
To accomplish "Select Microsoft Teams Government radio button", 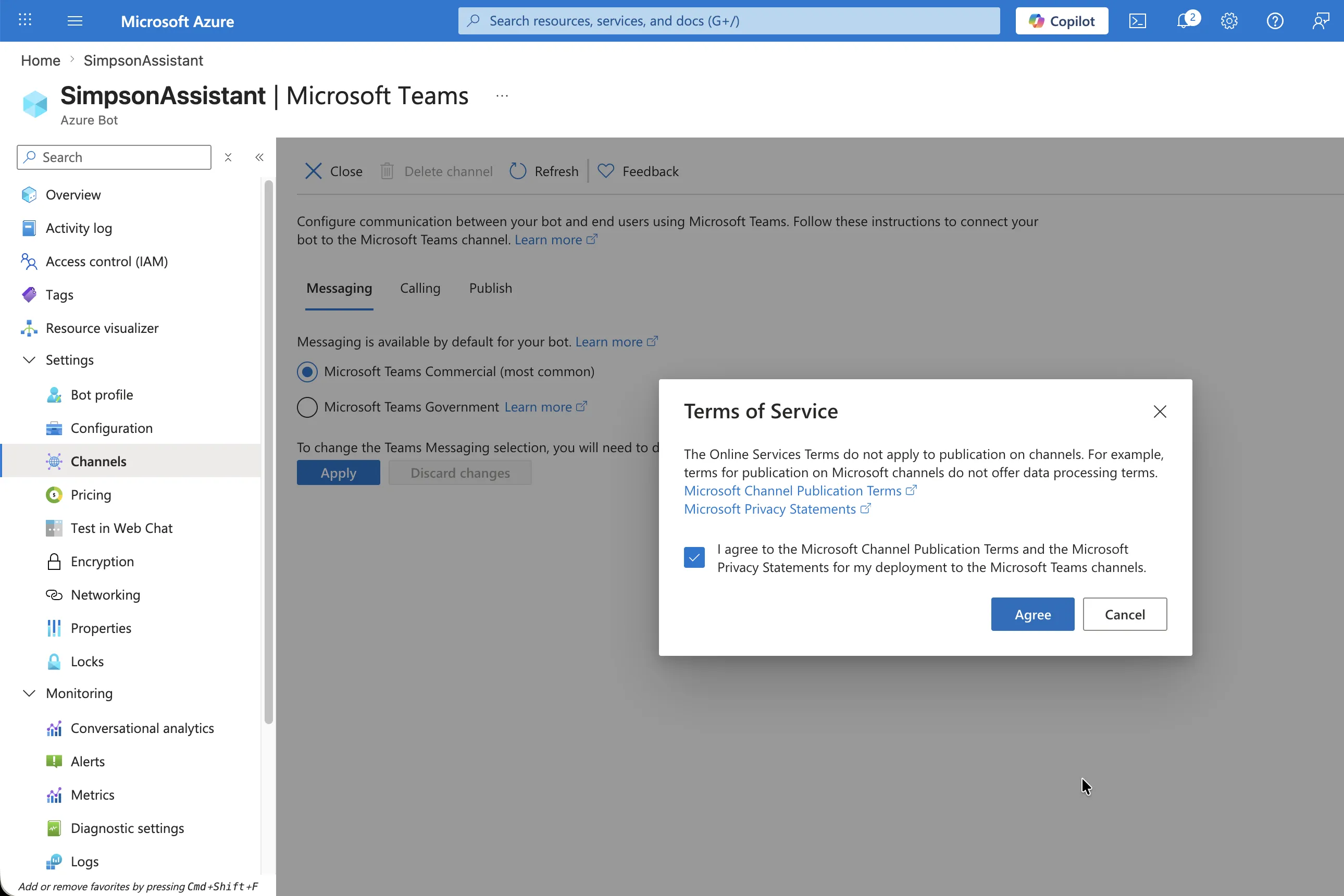I will [x=307, y=407].
